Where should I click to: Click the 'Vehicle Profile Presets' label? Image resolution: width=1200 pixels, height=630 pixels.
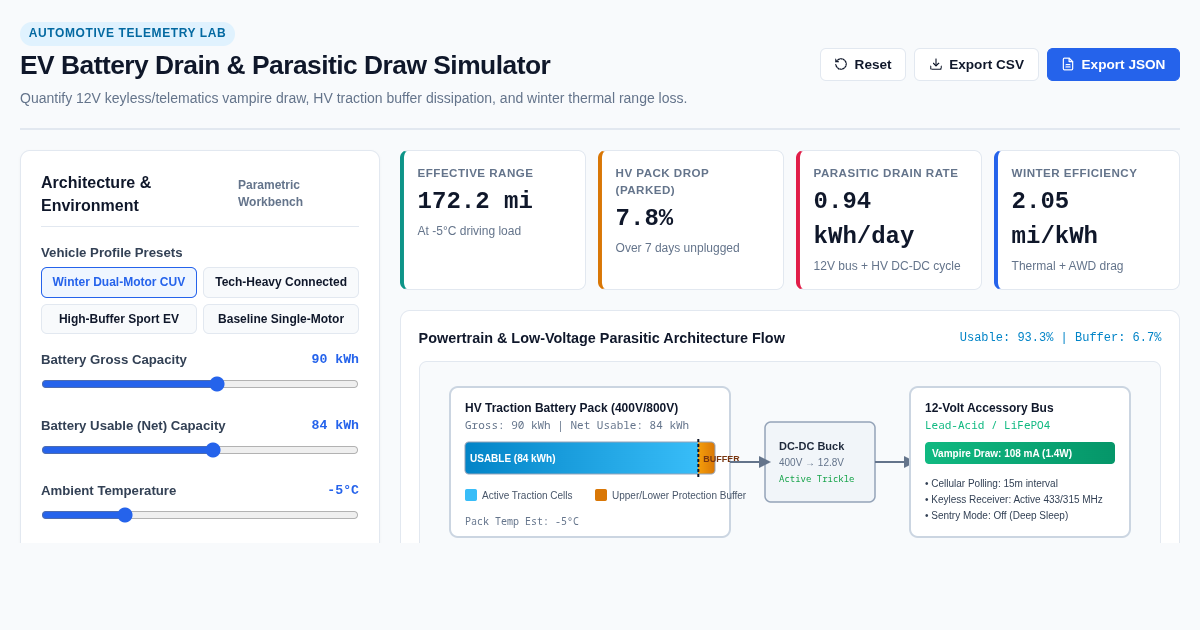(x=112, y=253)
